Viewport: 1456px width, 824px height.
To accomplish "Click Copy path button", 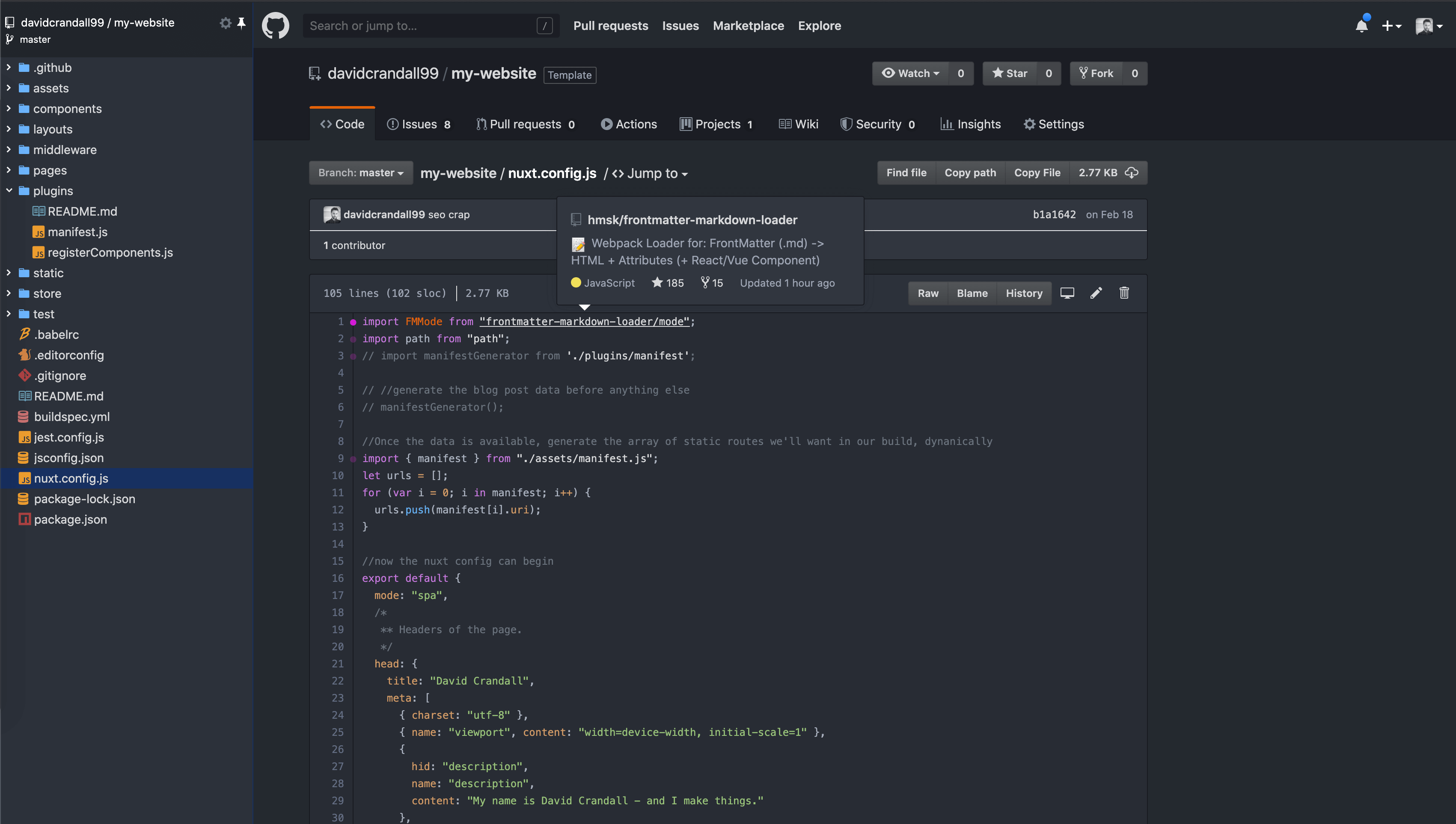I will pyautogui.click(x=970, y=172).
